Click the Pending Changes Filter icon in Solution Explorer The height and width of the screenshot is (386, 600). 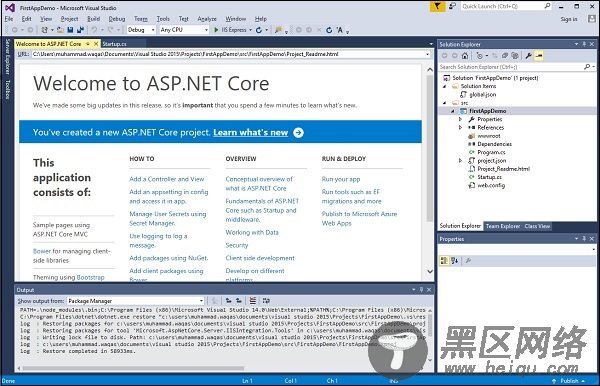pos(479,56)
